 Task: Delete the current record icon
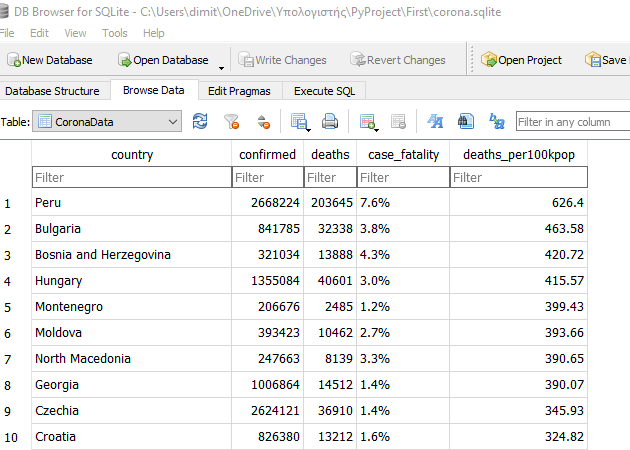click(x=398, y=121)
